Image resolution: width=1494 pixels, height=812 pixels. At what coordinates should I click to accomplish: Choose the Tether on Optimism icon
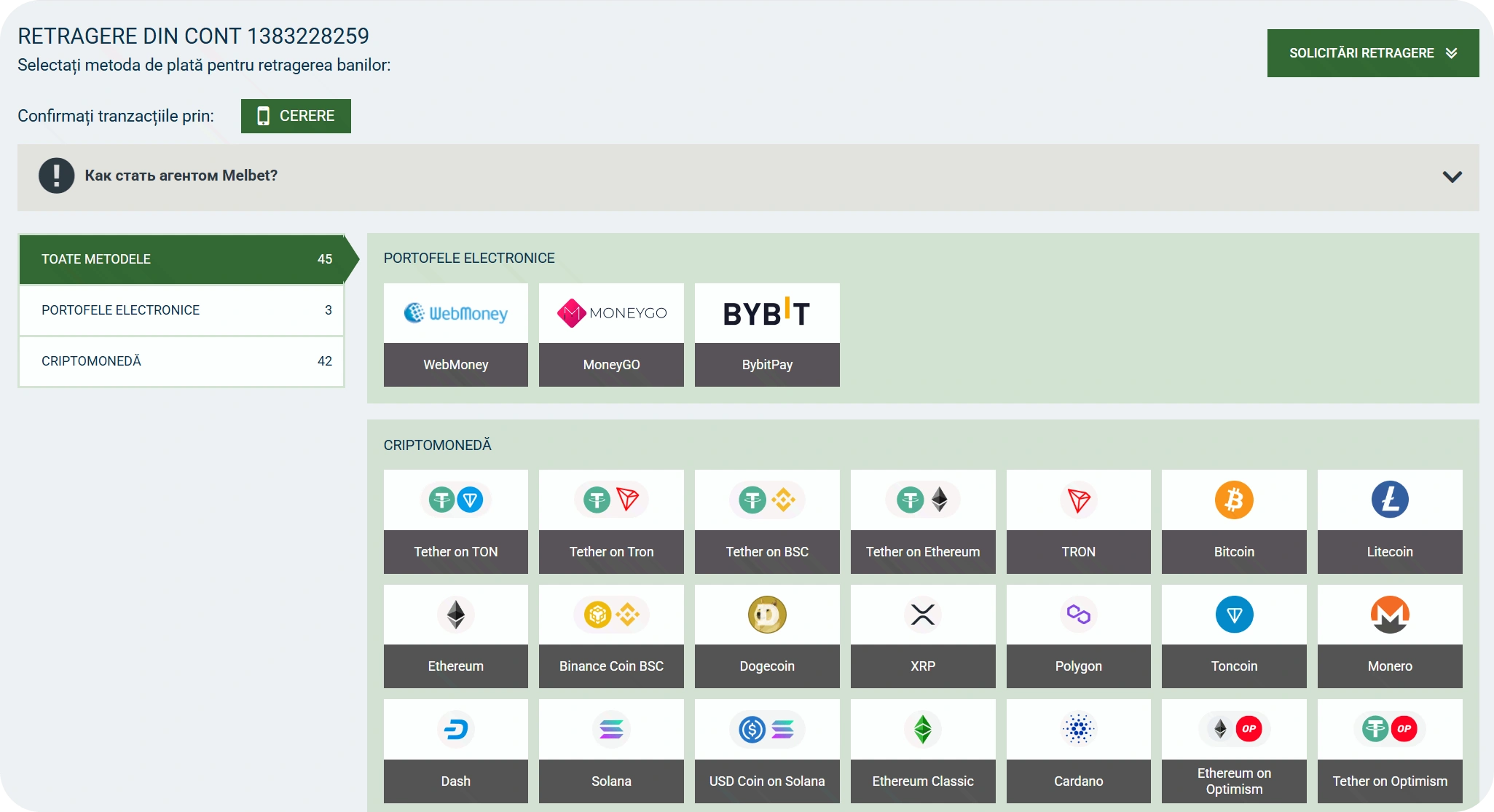[x=1390, y=729]
